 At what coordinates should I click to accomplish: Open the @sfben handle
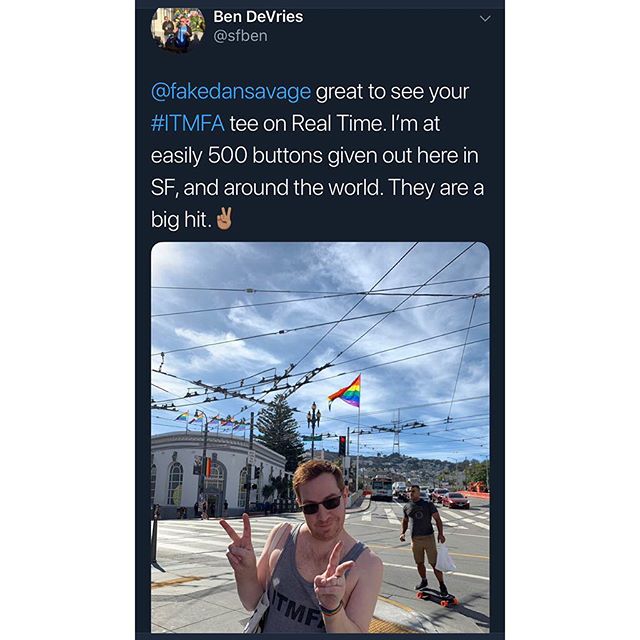[x=240, y=36]
